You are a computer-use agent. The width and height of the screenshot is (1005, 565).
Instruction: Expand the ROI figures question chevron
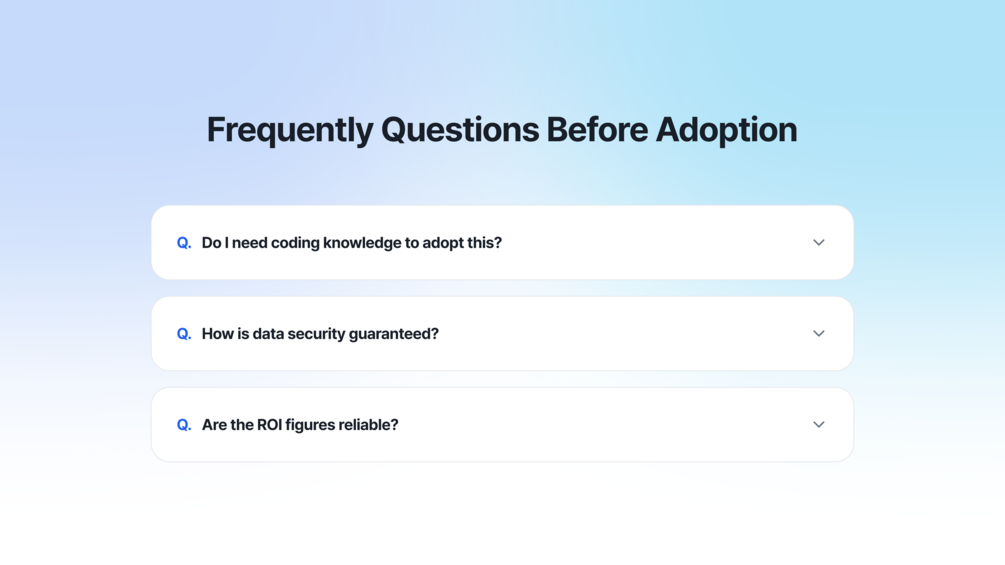coord(818,425)
